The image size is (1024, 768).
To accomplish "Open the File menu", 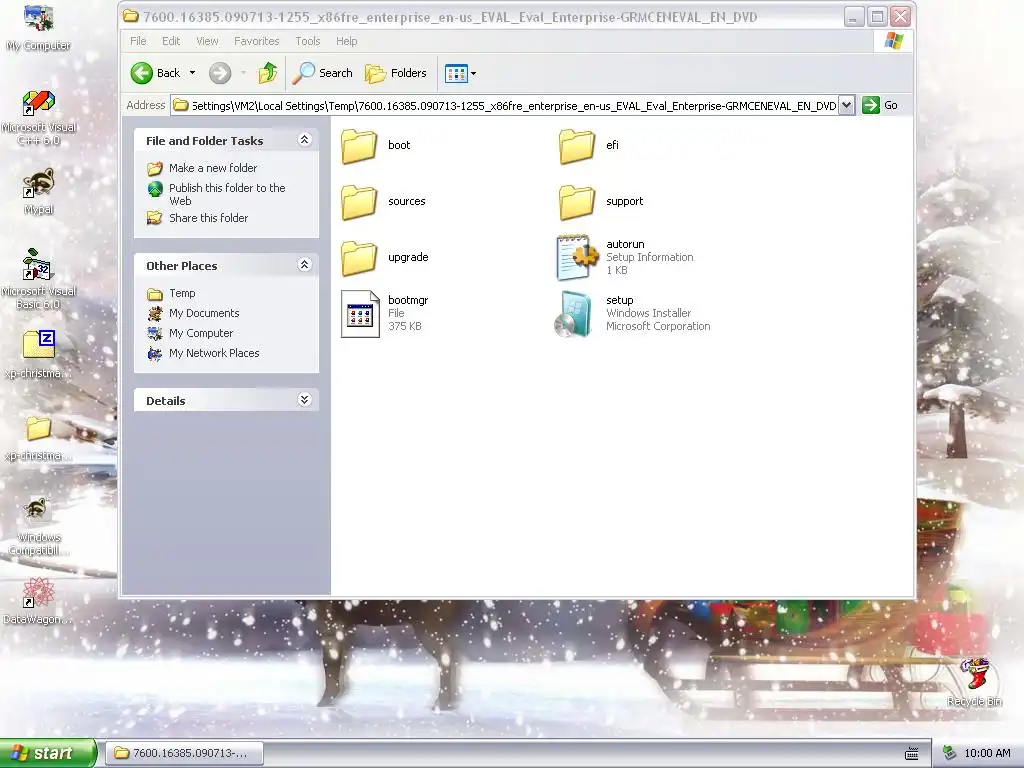I will (x=138, y=41).
